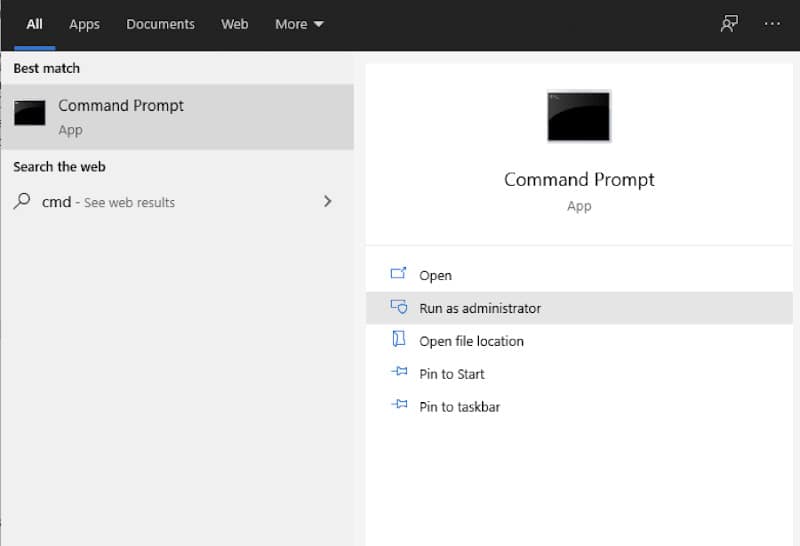Expand cmd web results chevron arrow
The height and width of the screenshot is (546, 800).
[x=328, y=201]
